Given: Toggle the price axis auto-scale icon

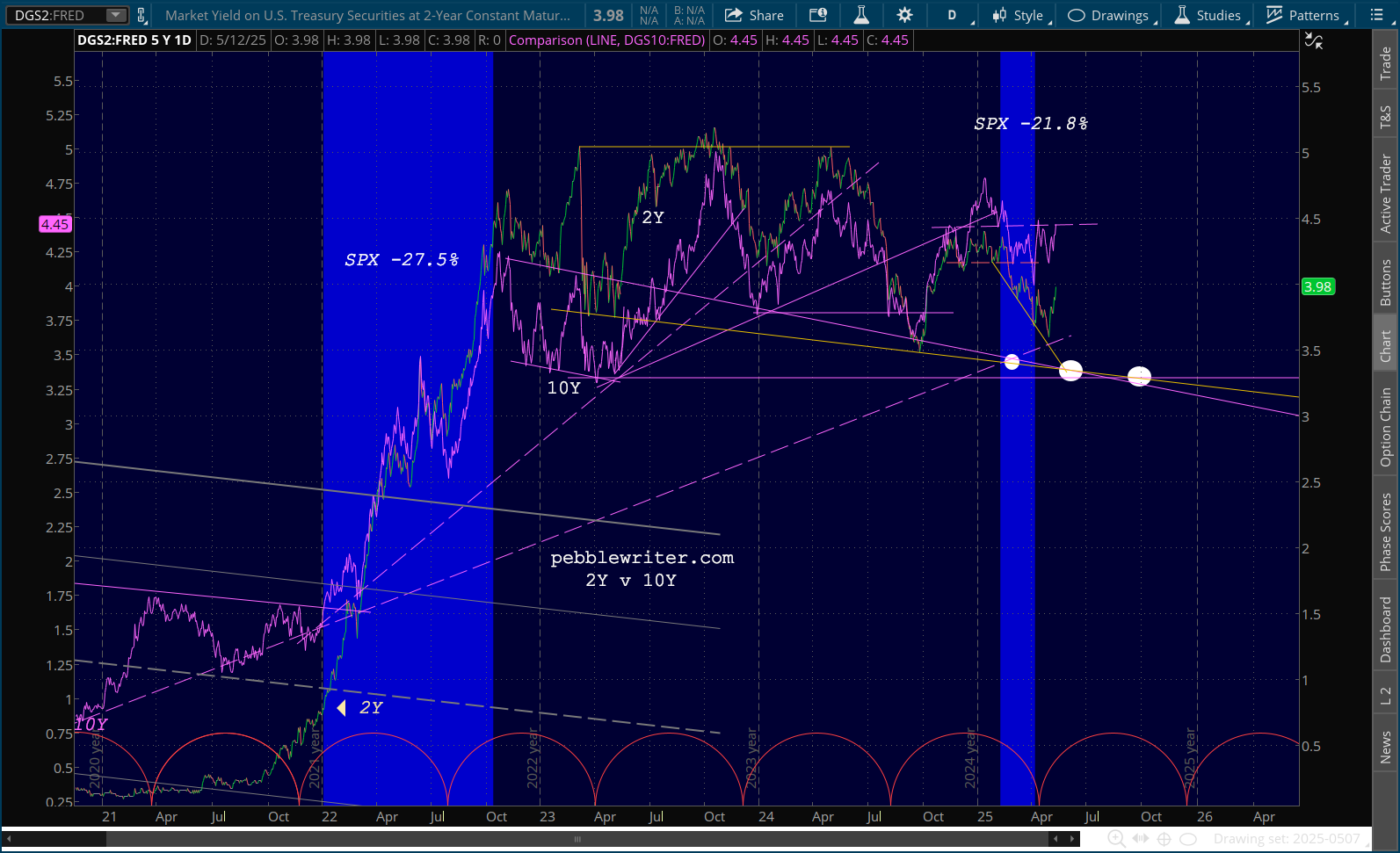Looking at the screenshot, I should [1314, 41].
